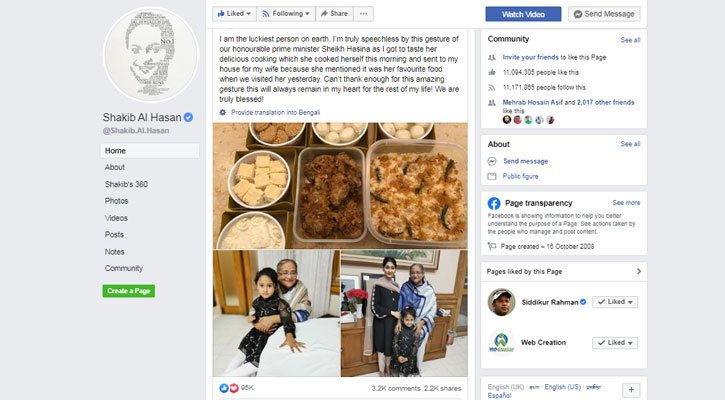The width and height of the screenshot is (725, 400).
Task: Click the post reaction emoji icons
Action: (228, 387)
